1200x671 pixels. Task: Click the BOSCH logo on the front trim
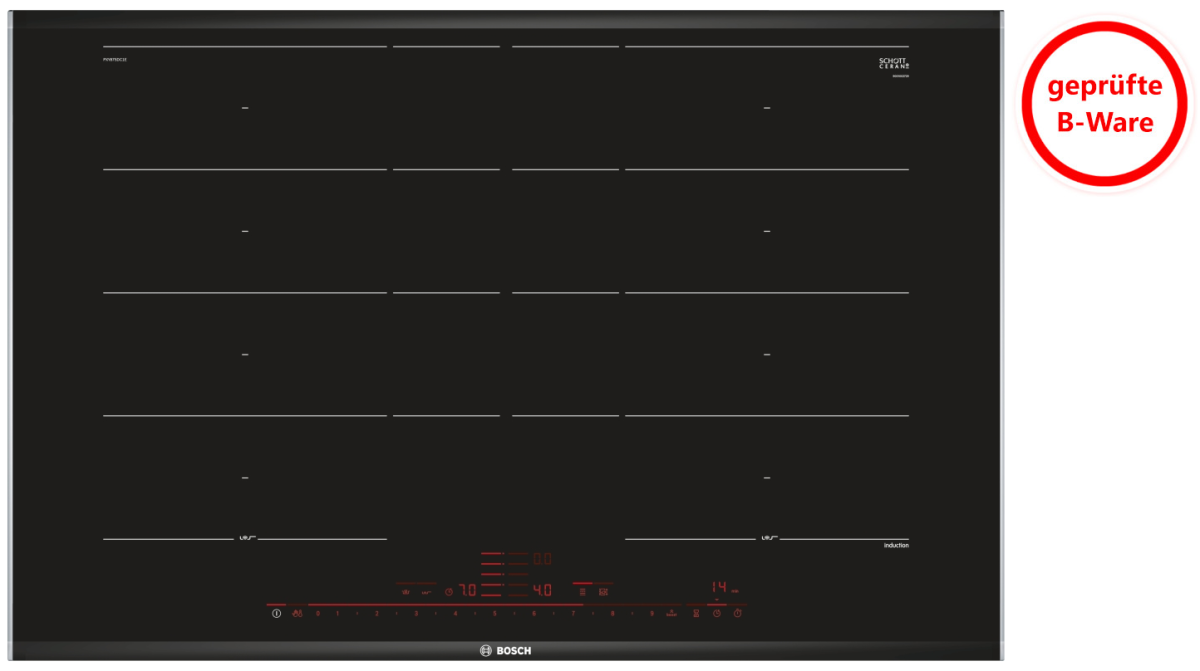click(x=506, y=651)
